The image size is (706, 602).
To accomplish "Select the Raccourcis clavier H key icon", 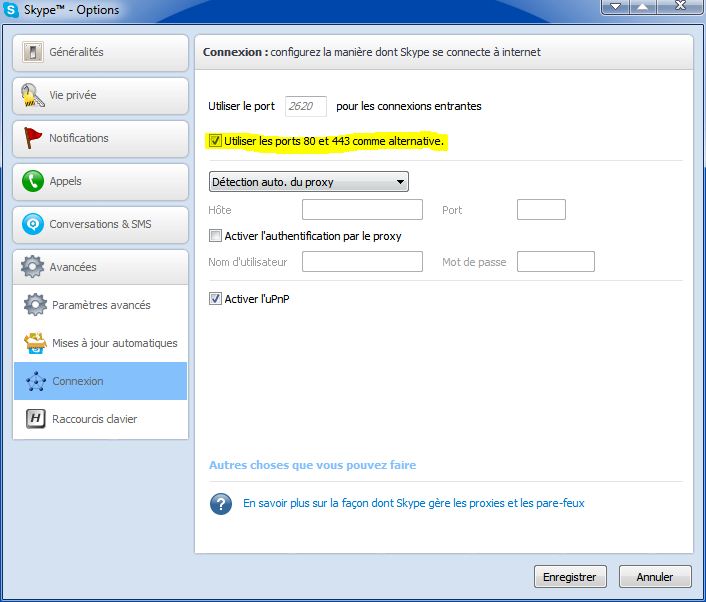I will 36,419.
